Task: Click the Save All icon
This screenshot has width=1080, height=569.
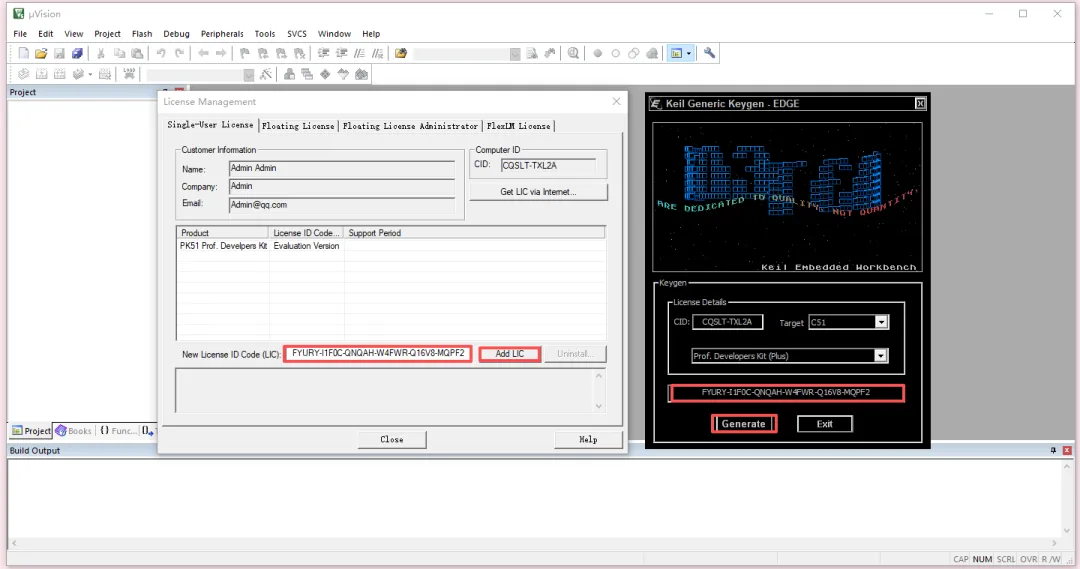Action: click(77, 53)
